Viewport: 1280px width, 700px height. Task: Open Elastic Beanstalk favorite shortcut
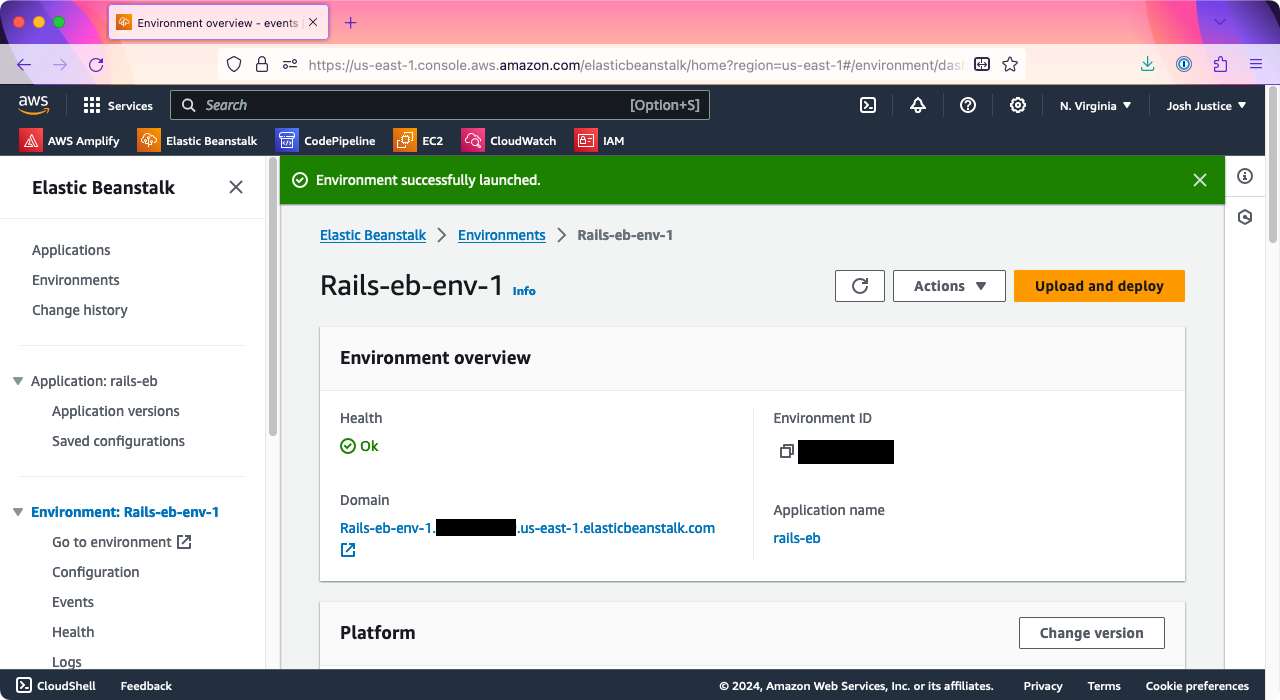pos(198,140)
